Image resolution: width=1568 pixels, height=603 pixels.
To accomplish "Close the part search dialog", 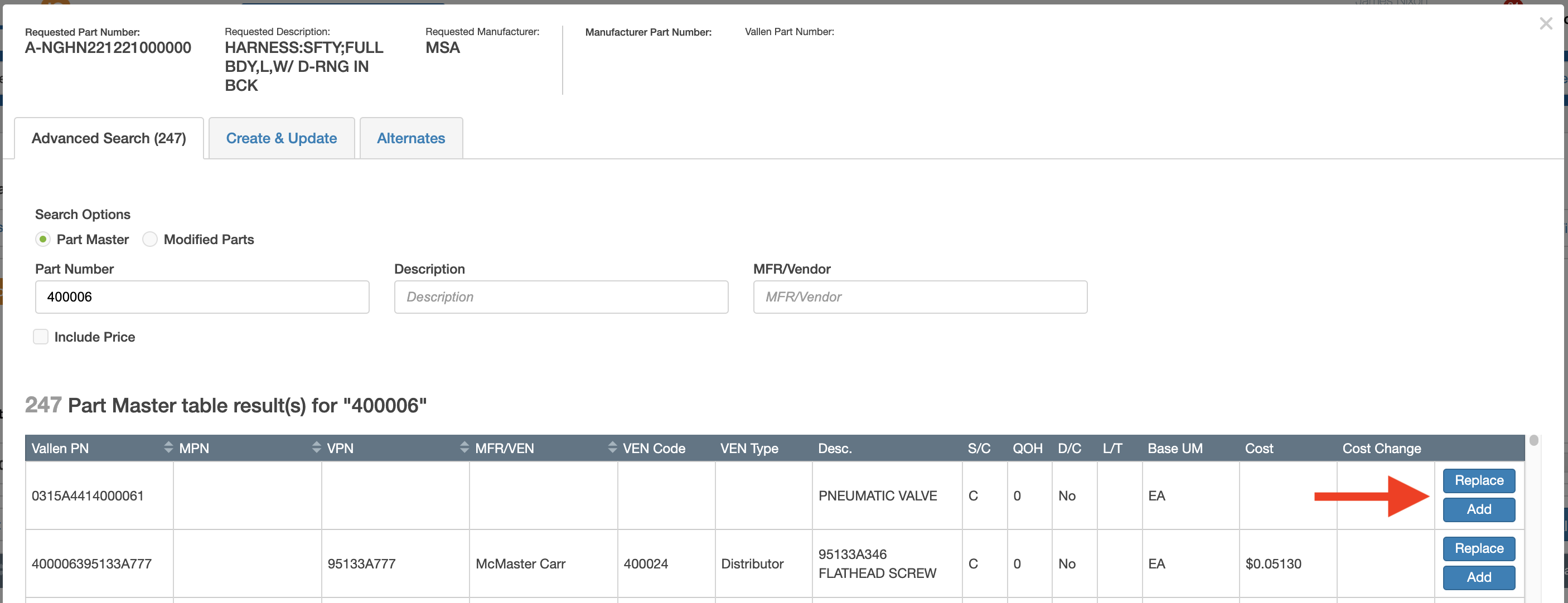I will [x=1546, y=23].
